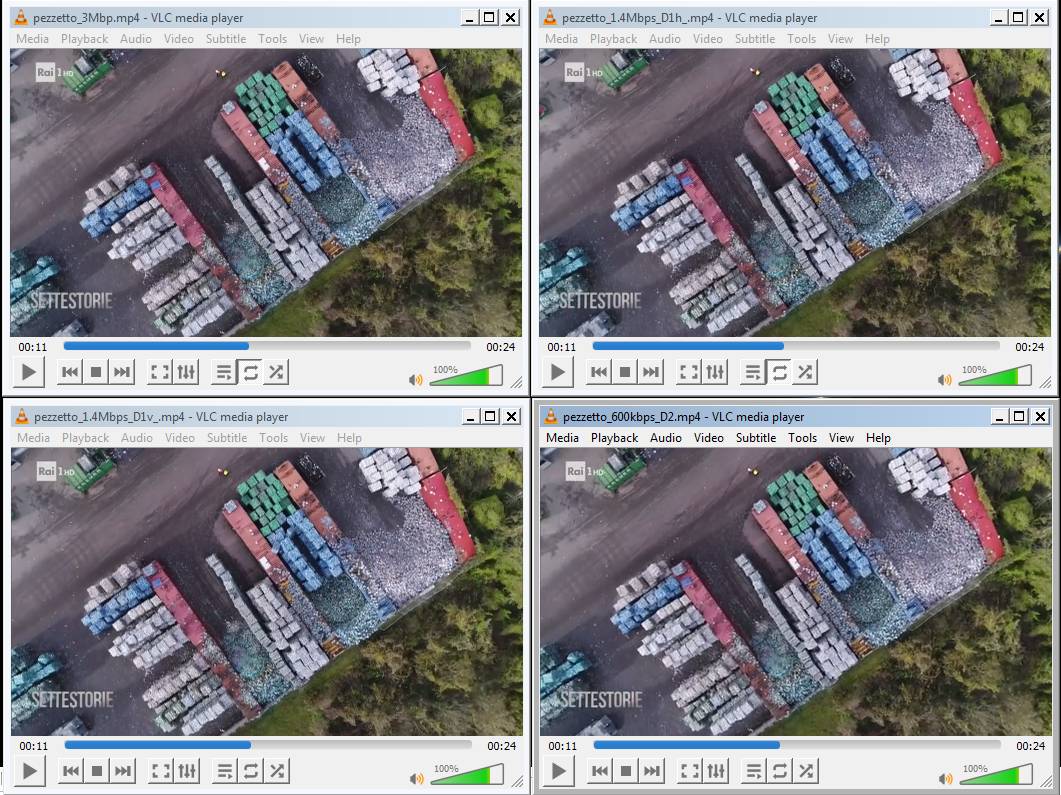Toggle loop mode in pezzetto_1.4Mbps_D1h_ window
Screen dimensions: 1061x795
click(x=780, y=372)
